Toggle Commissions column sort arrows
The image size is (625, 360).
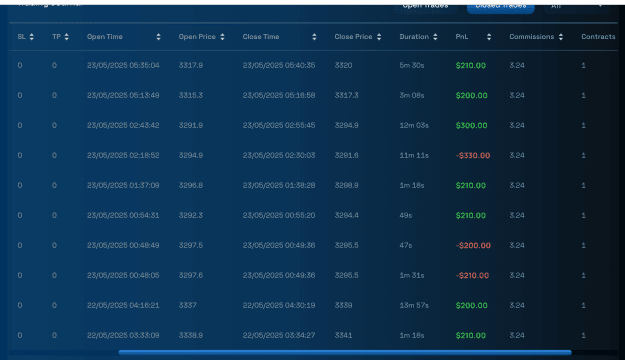coord(560,37)
